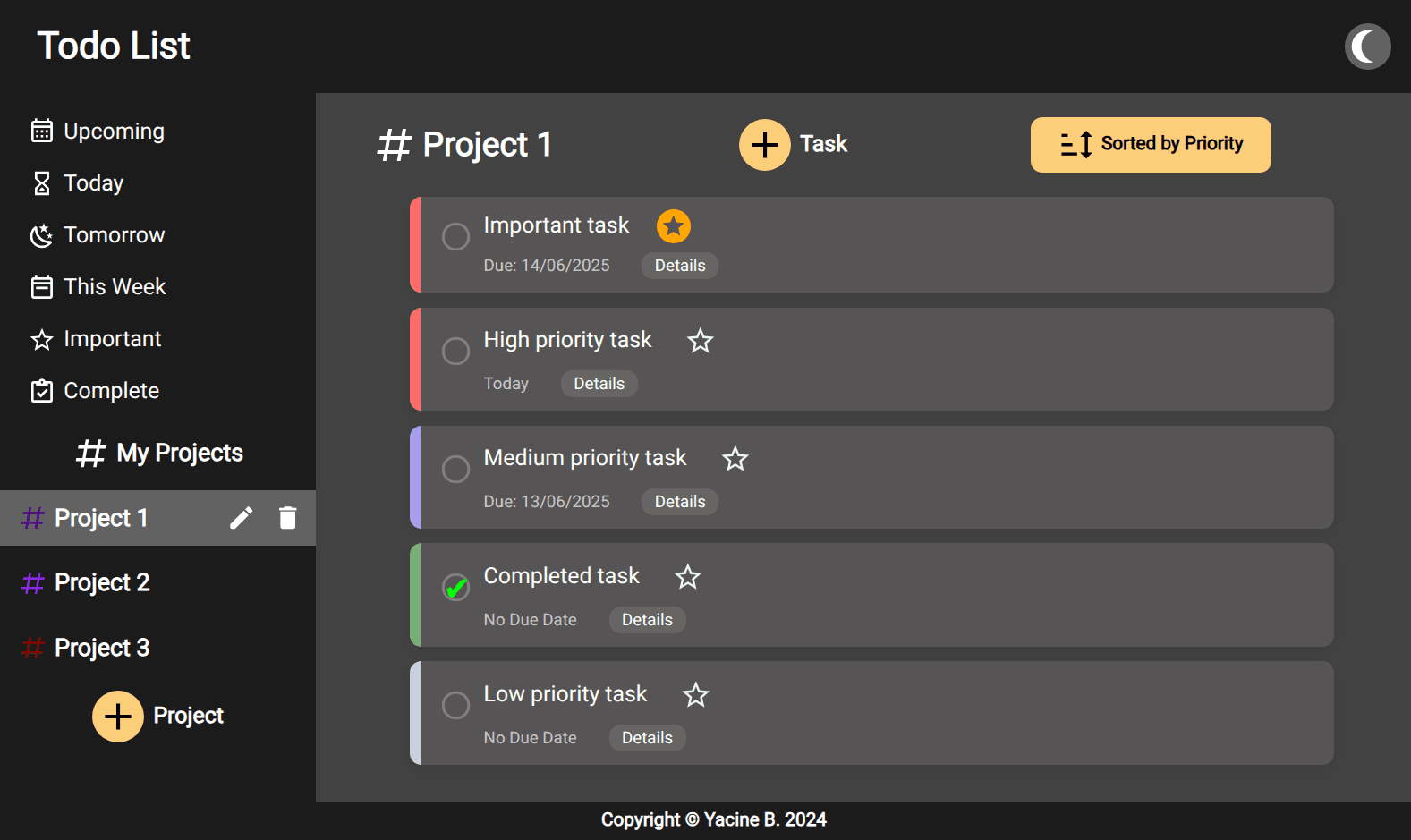Change sorting via Sorted by Priority button
1411x840 pixels.
pyautogui.click(x=1151, y=145)
